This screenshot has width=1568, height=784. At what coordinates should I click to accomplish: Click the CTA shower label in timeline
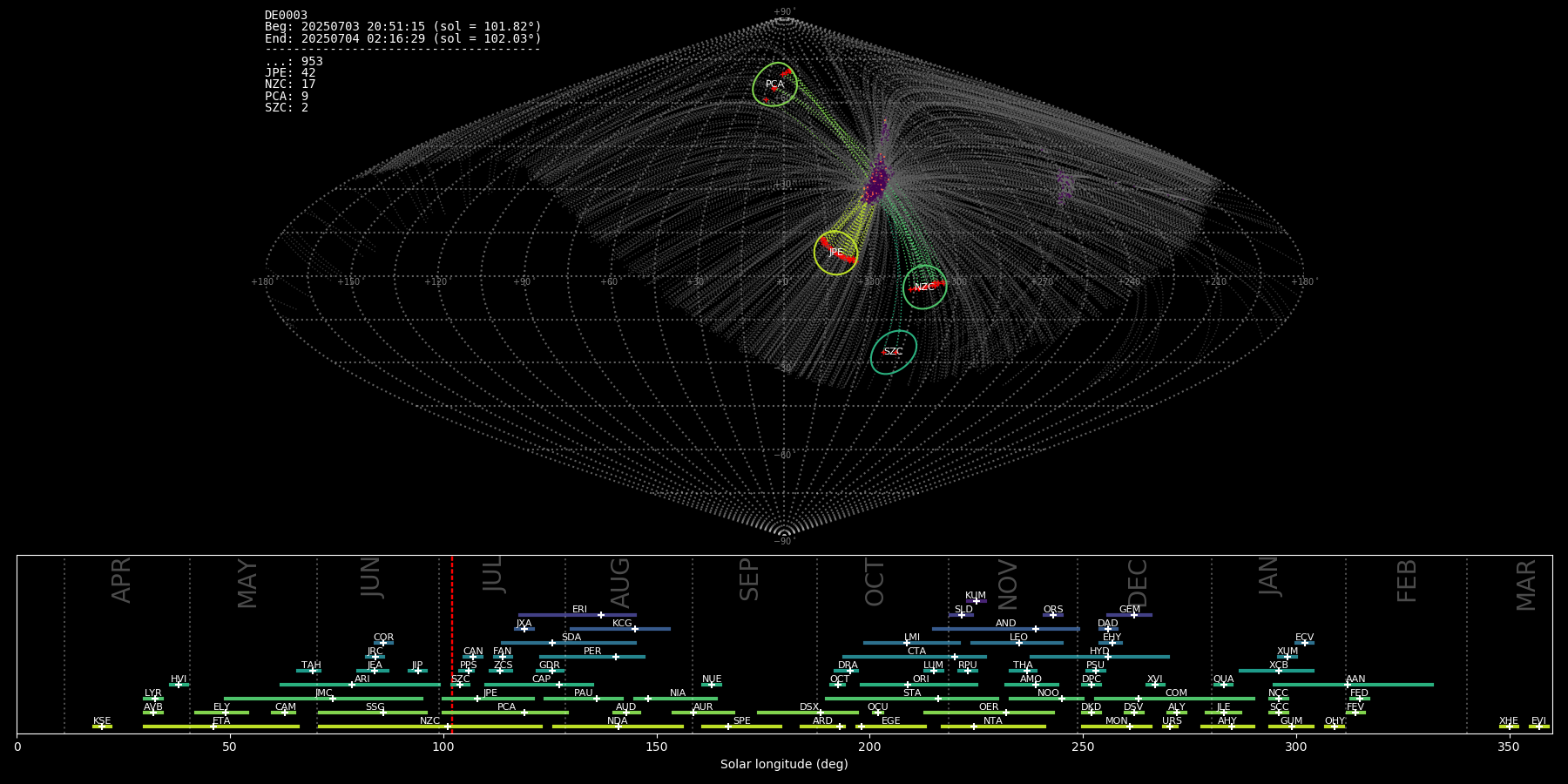tap(916, 651)
